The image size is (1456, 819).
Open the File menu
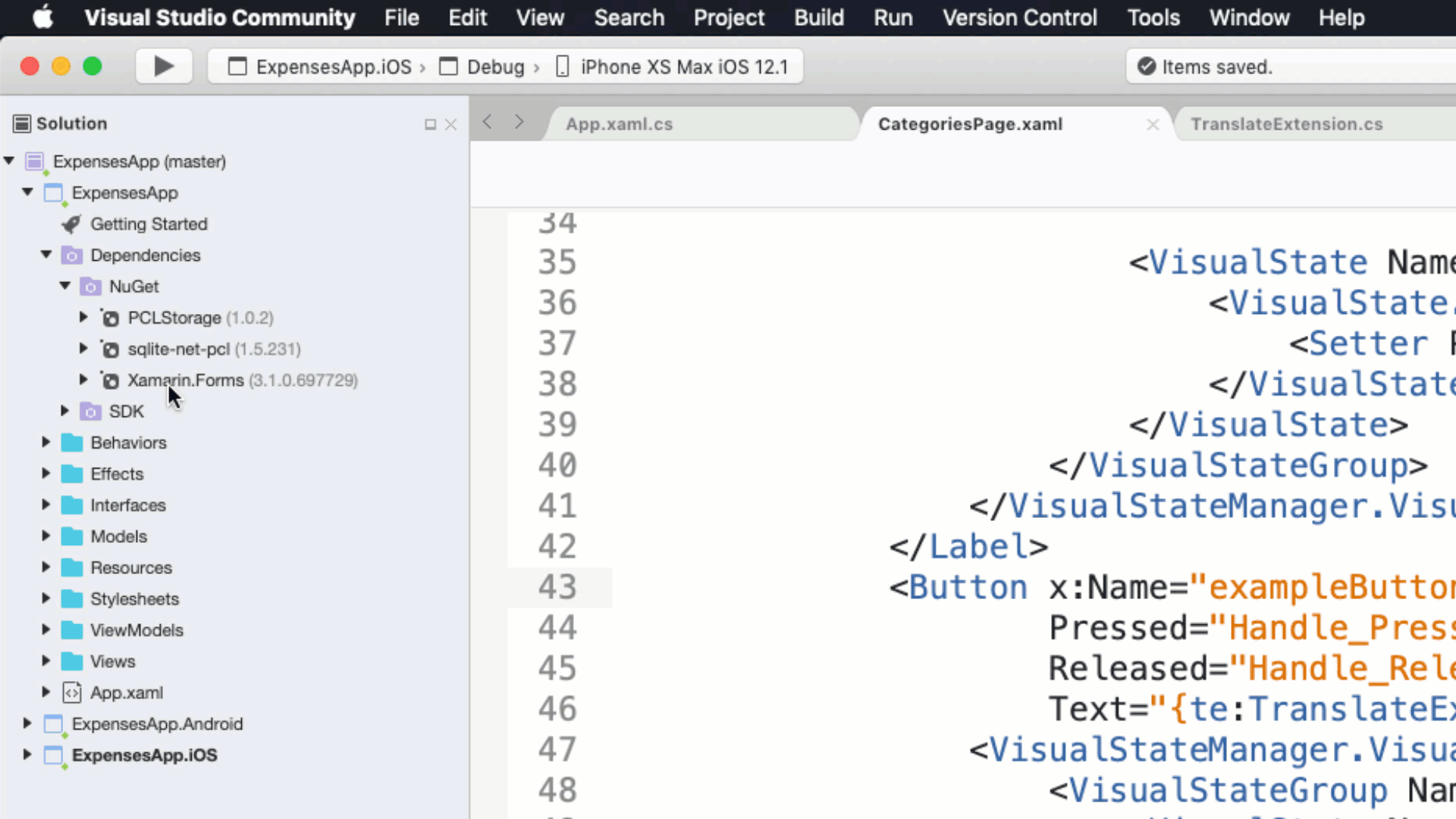tap(401, 17)
